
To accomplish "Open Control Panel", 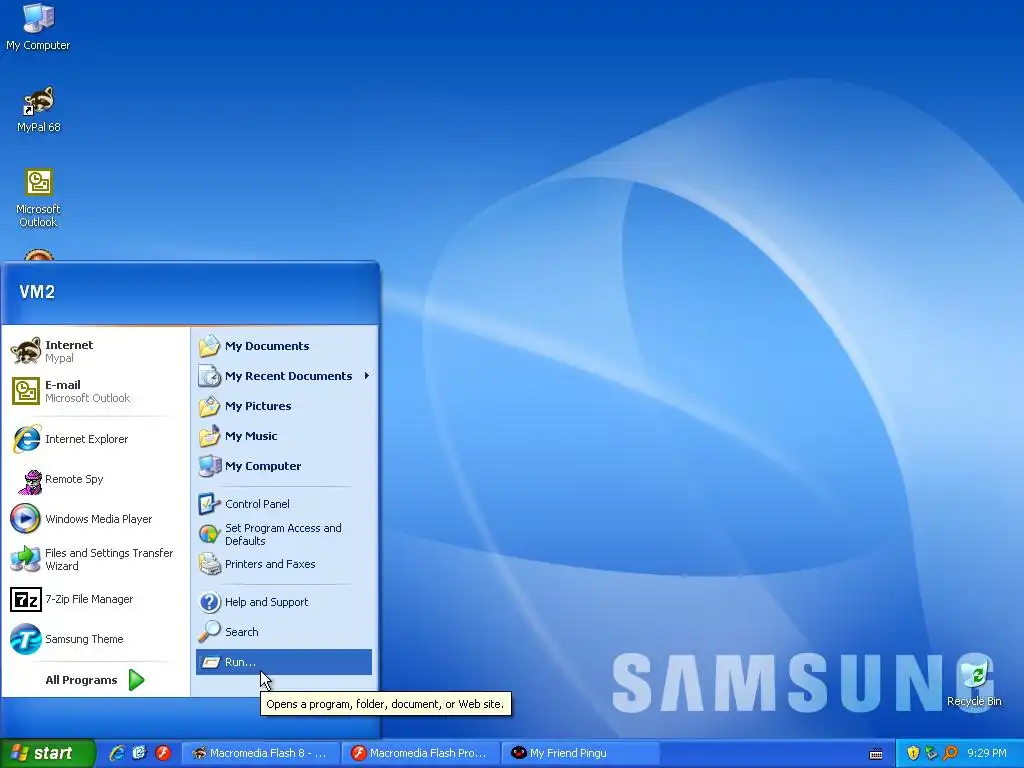I will click(284, 504).
